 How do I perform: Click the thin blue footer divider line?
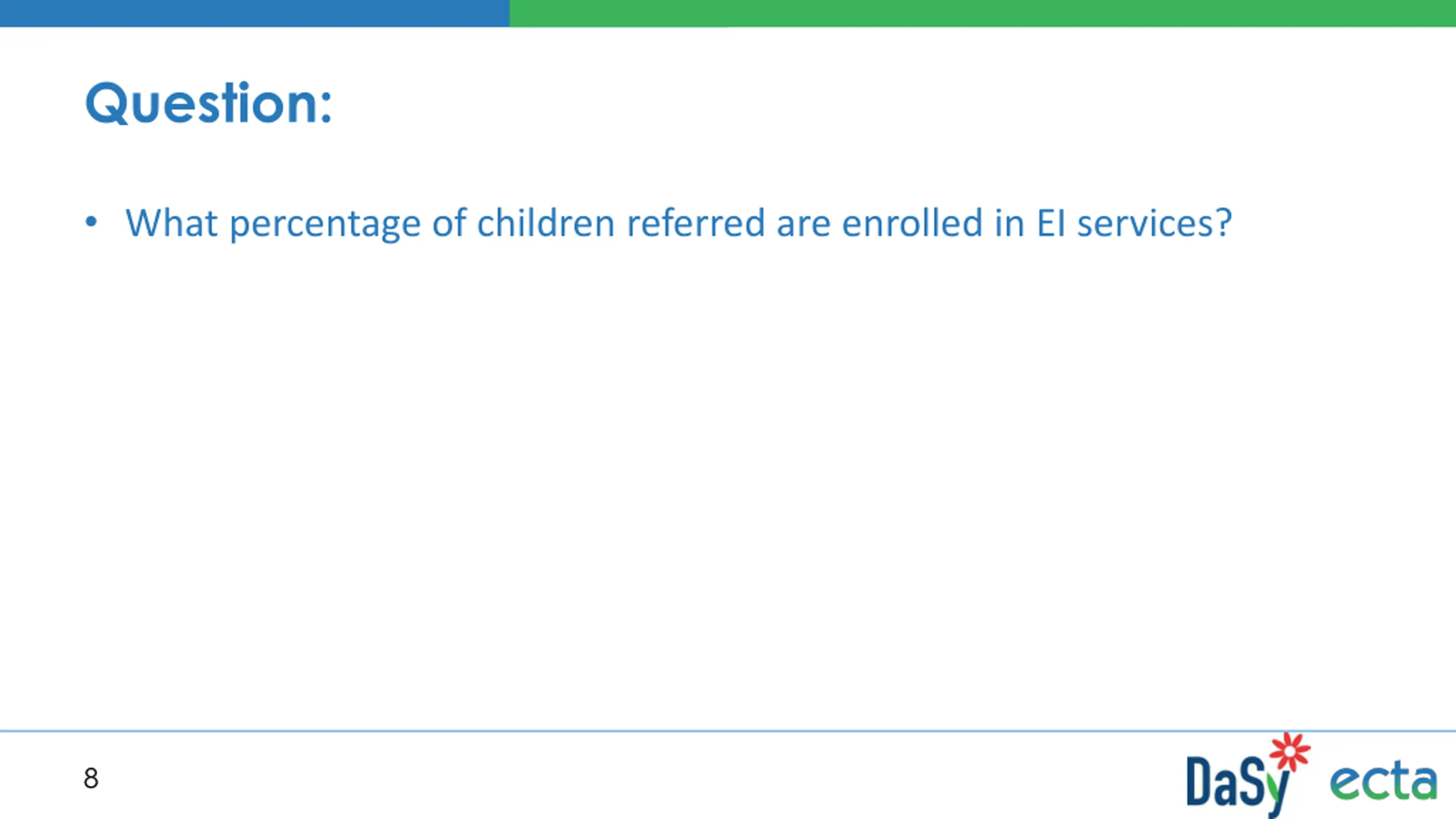point(728,731)
